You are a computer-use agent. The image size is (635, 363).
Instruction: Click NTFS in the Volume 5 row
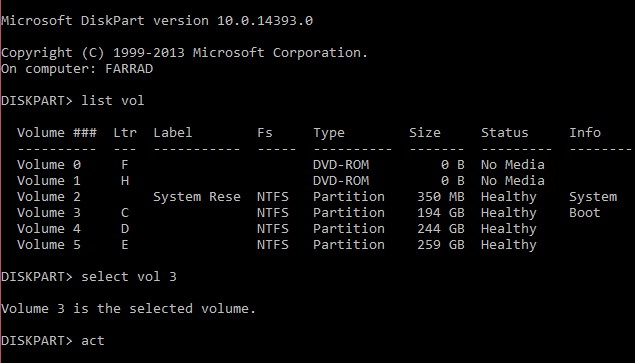(x=273, y=245)
